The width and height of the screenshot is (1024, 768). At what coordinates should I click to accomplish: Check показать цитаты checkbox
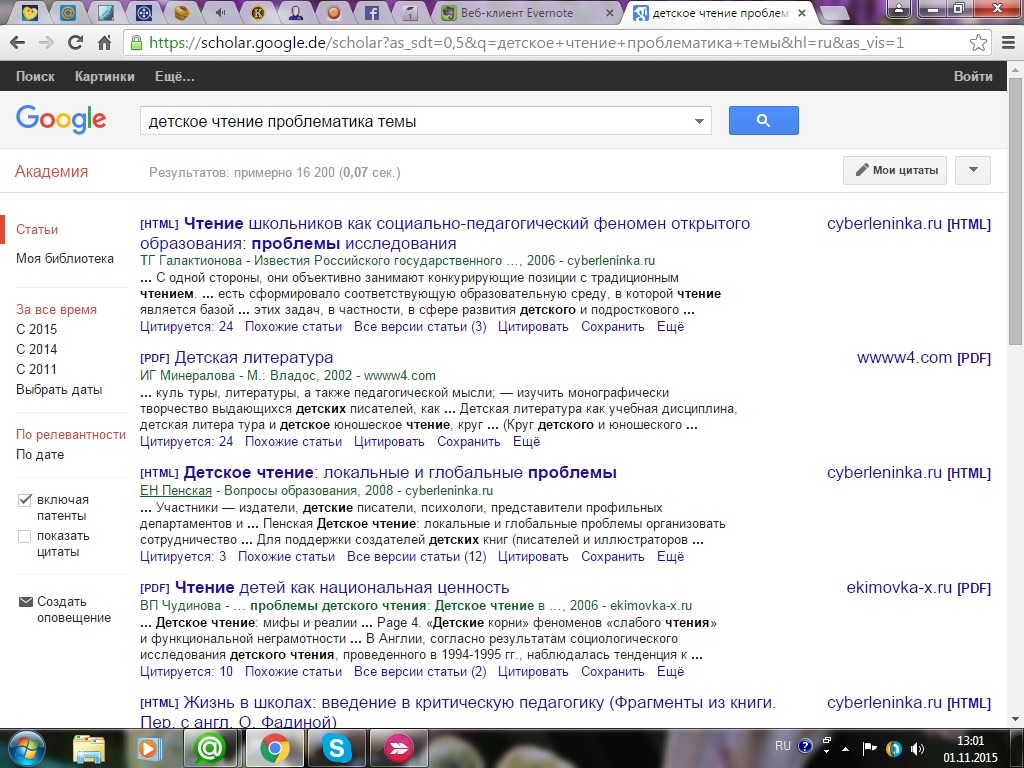click(25, 537)
